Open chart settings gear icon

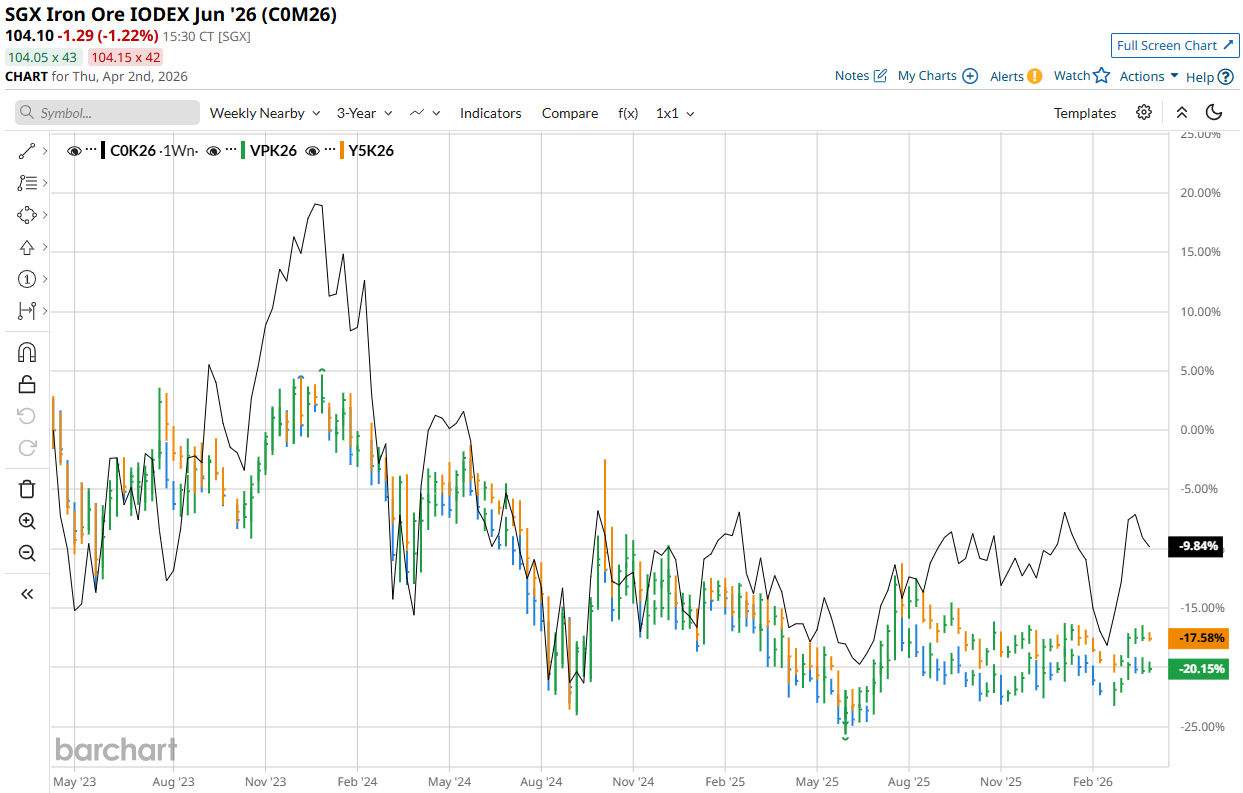(x=1144, y=113)
